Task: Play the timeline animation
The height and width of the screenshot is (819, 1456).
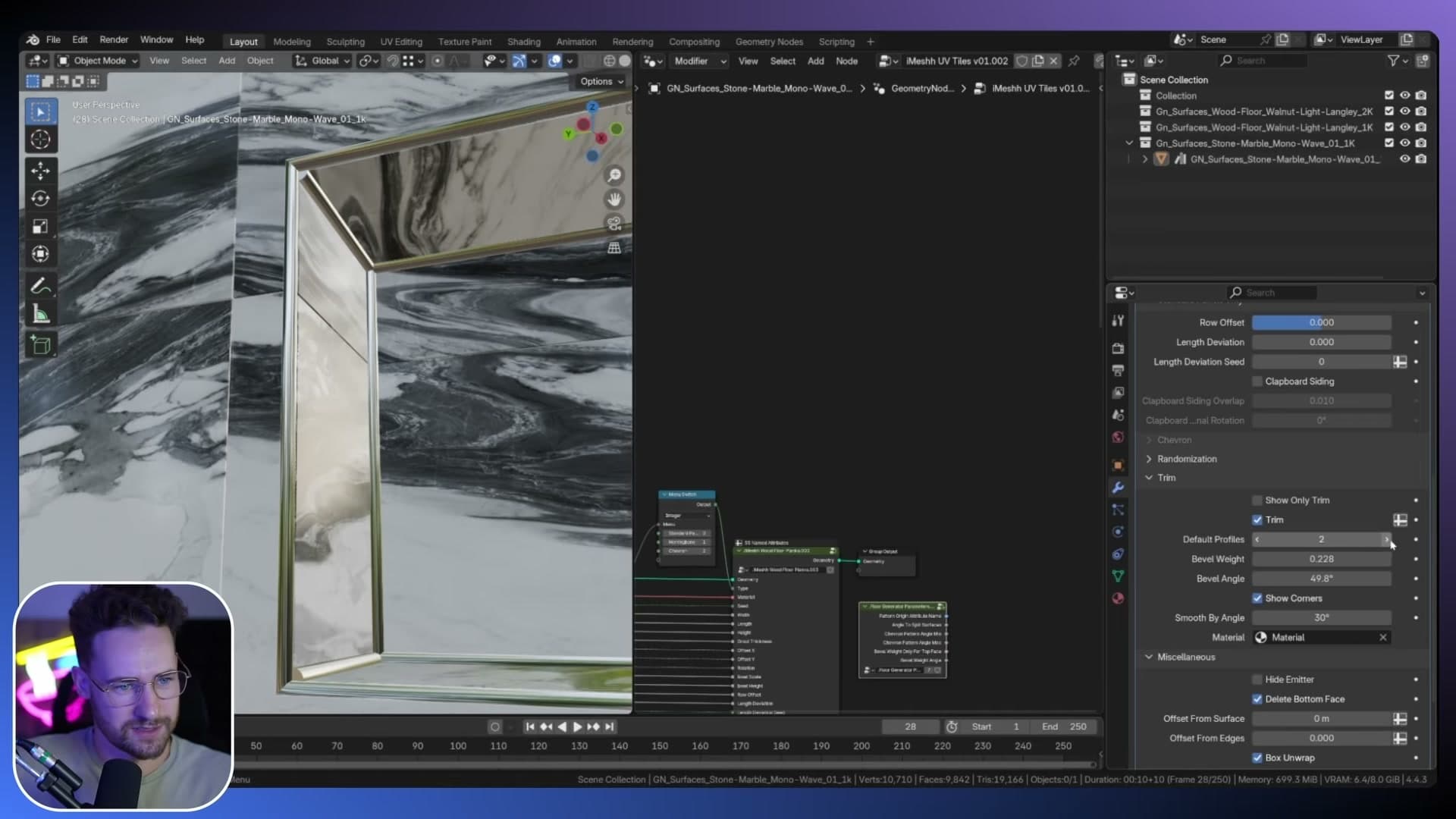Action: click(x=577, y=726)
